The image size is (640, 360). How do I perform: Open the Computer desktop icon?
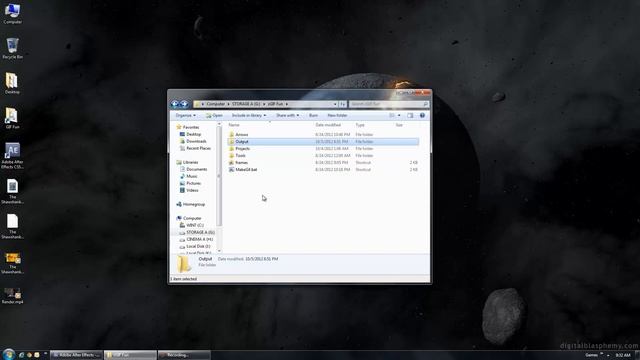pyautogui.click(x=12, y=13)
